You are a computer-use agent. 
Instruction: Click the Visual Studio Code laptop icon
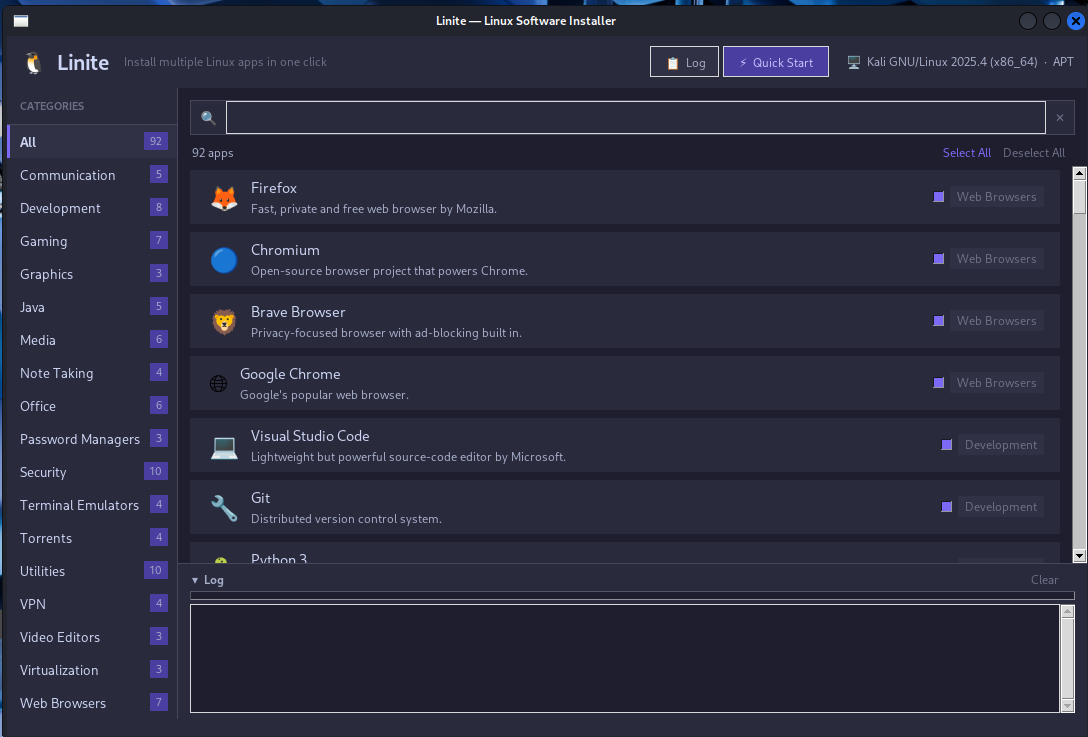pos(224,446)
